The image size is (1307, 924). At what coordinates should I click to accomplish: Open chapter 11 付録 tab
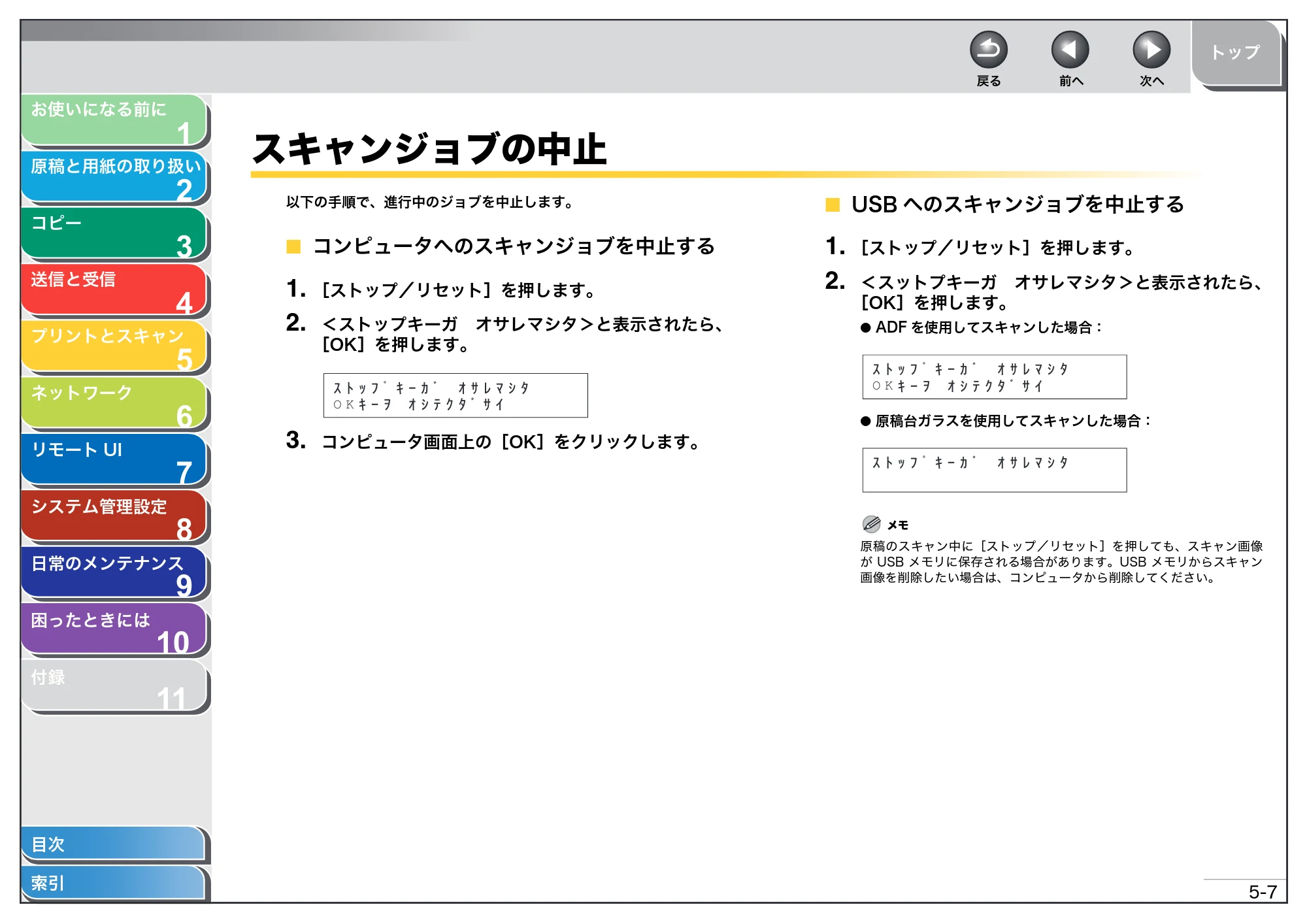point(114,686)
